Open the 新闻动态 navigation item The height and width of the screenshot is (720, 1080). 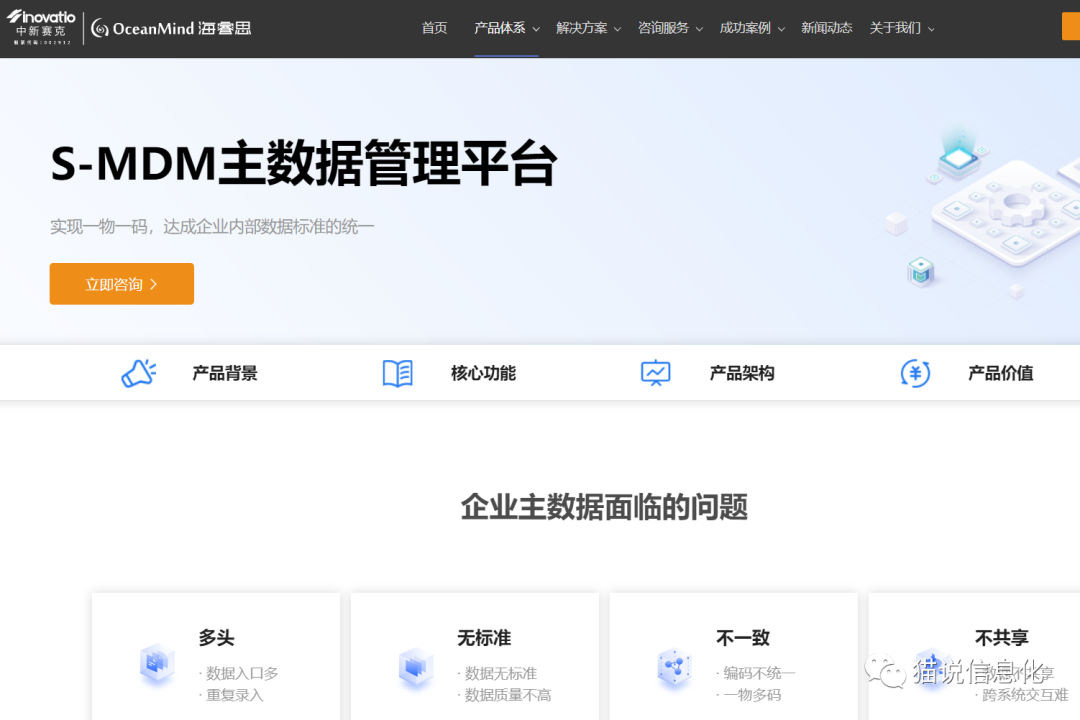[826, 28]
